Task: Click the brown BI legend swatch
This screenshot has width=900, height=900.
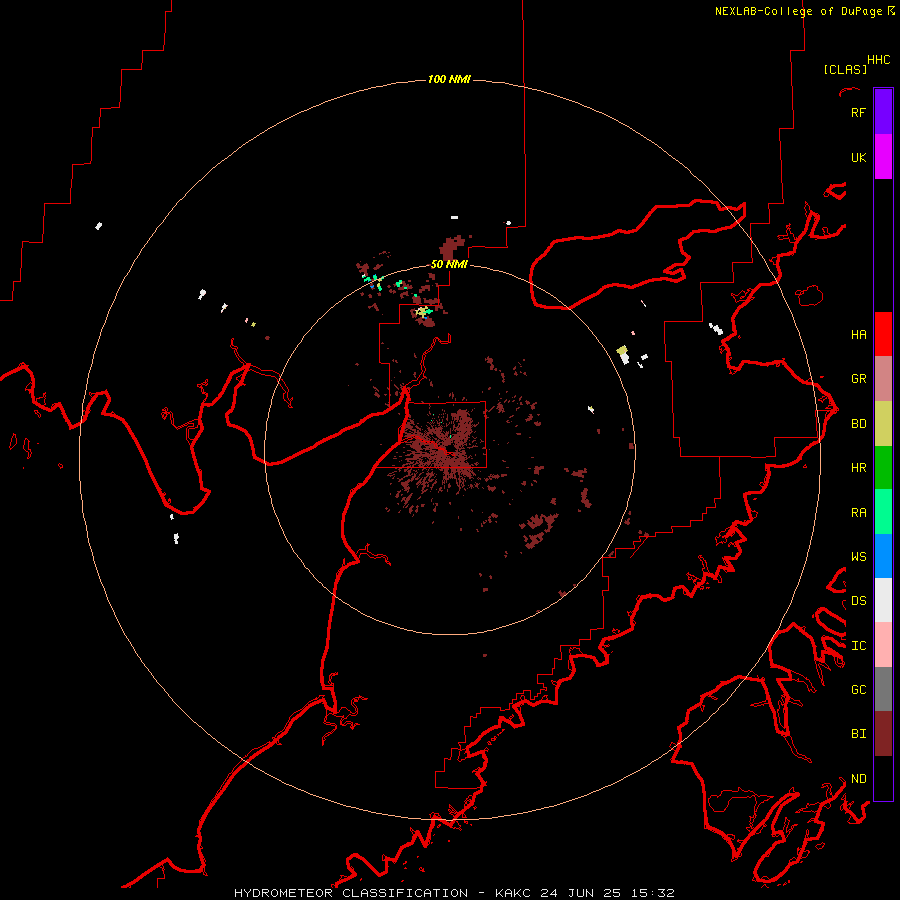Action: tap(883, 734)
